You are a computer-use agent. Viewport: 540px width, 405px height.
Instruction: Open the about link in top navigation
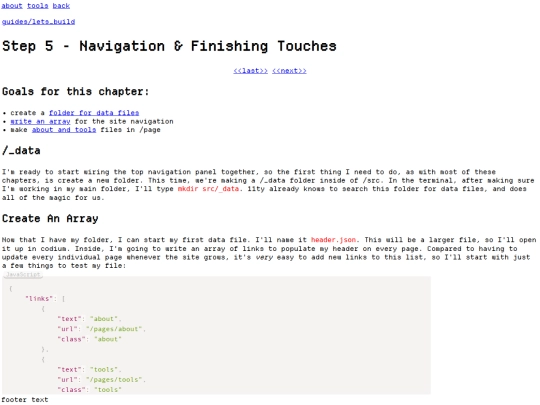click(x=12, y=6)
